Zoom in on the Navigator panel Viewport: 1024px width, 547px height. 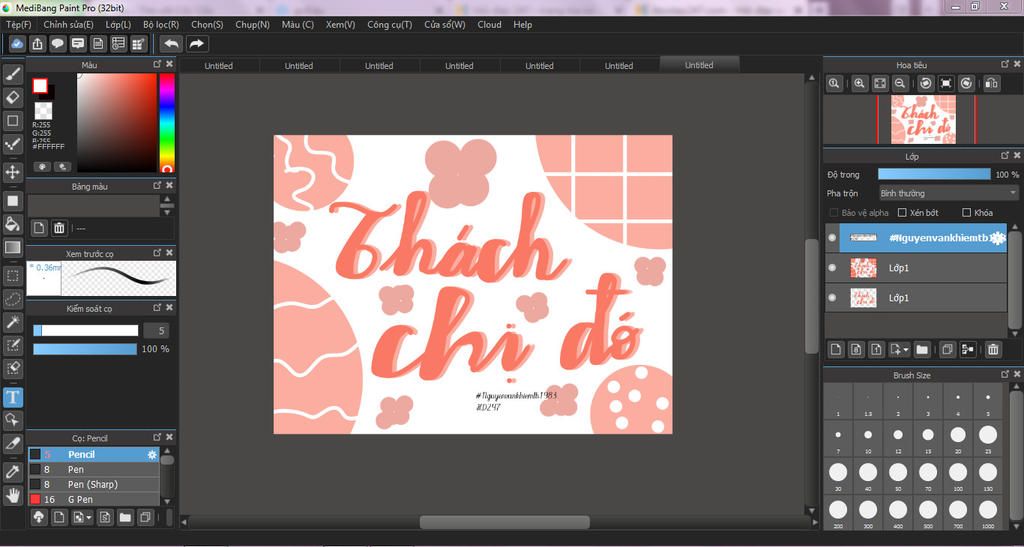point(859,84)
